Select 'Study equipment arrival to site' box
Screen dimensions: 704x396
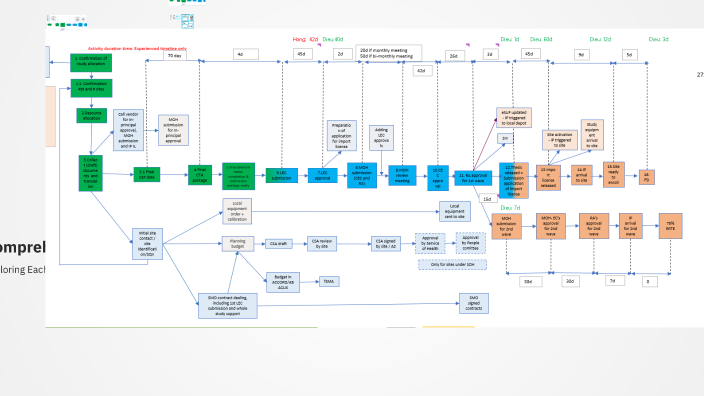click(592, 135)
